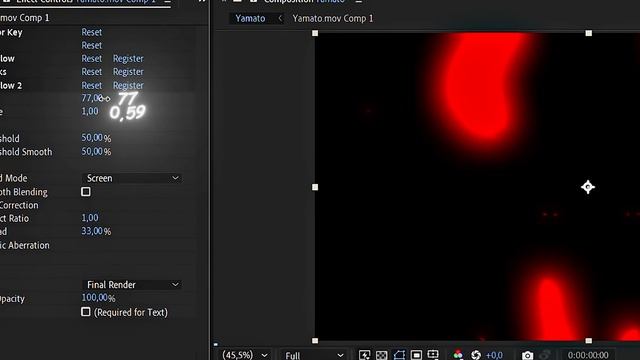The height and width of the screenshot is (360, 640).
Task: Open the Final Render dropdown
Action: point(132,284)
